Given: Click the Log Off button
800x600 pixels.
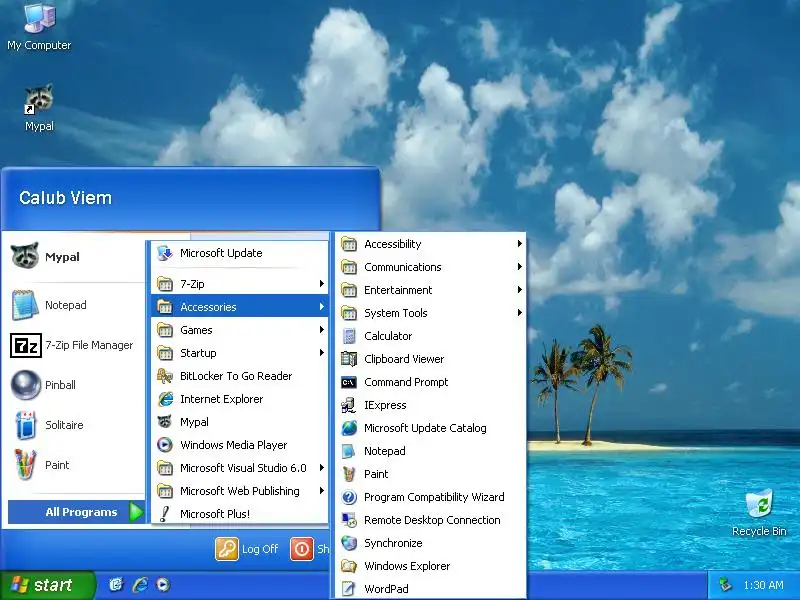Looking at the screenshot, I should tap(247, 549).
